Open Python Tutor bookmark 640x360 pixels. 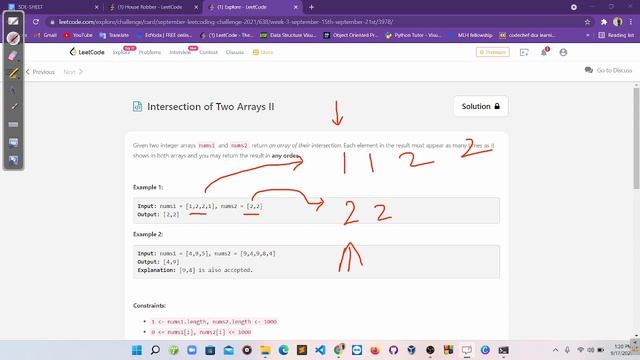[x=413, y=36]
